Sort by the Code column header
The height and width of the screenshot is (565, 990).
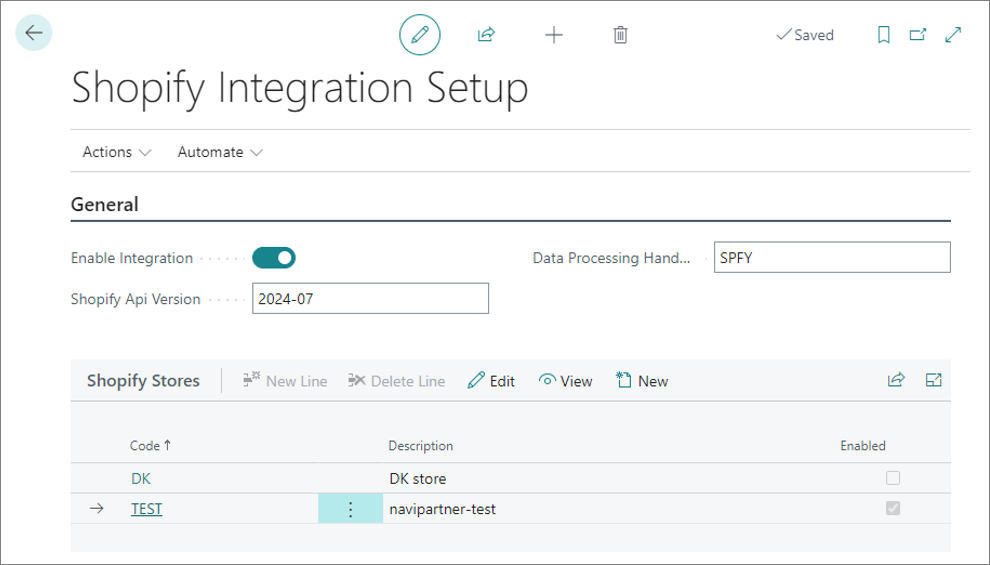(150, 446)
